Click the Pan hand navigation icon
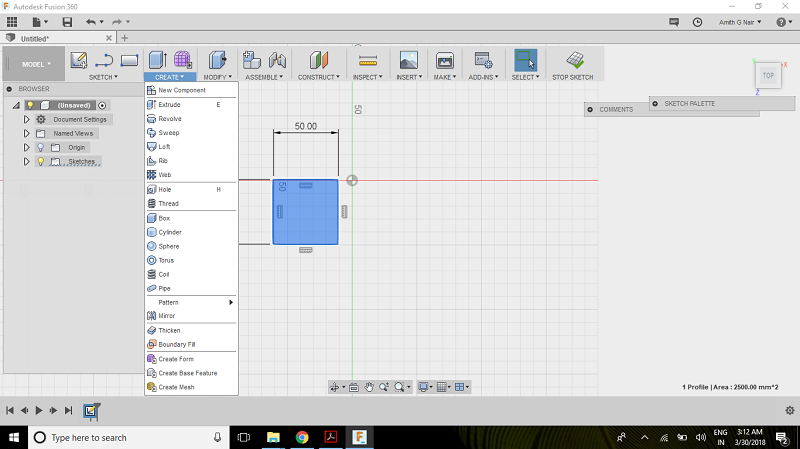This screenshot has width=800, height=449. tap(369, 387)
